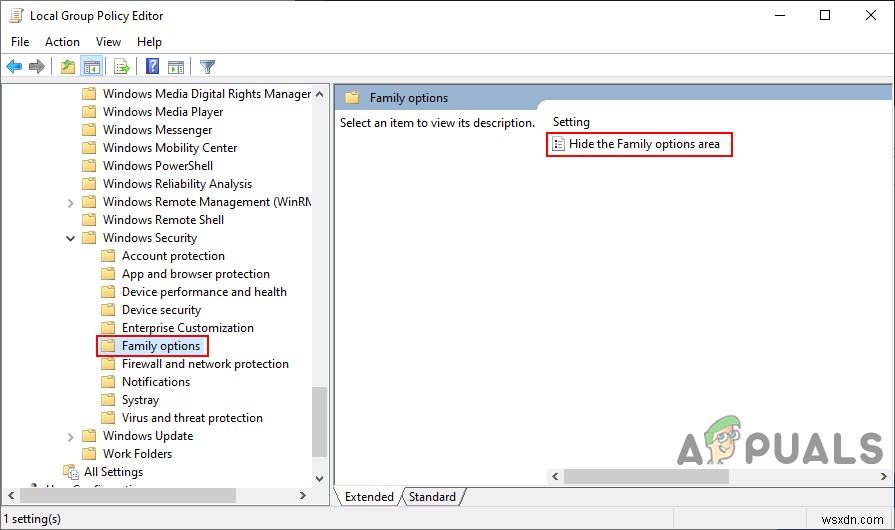Click the tree pane vertical scrollbar thumb
The height and width of the screenshot is (530, 895).
click(x=320, y=422)
